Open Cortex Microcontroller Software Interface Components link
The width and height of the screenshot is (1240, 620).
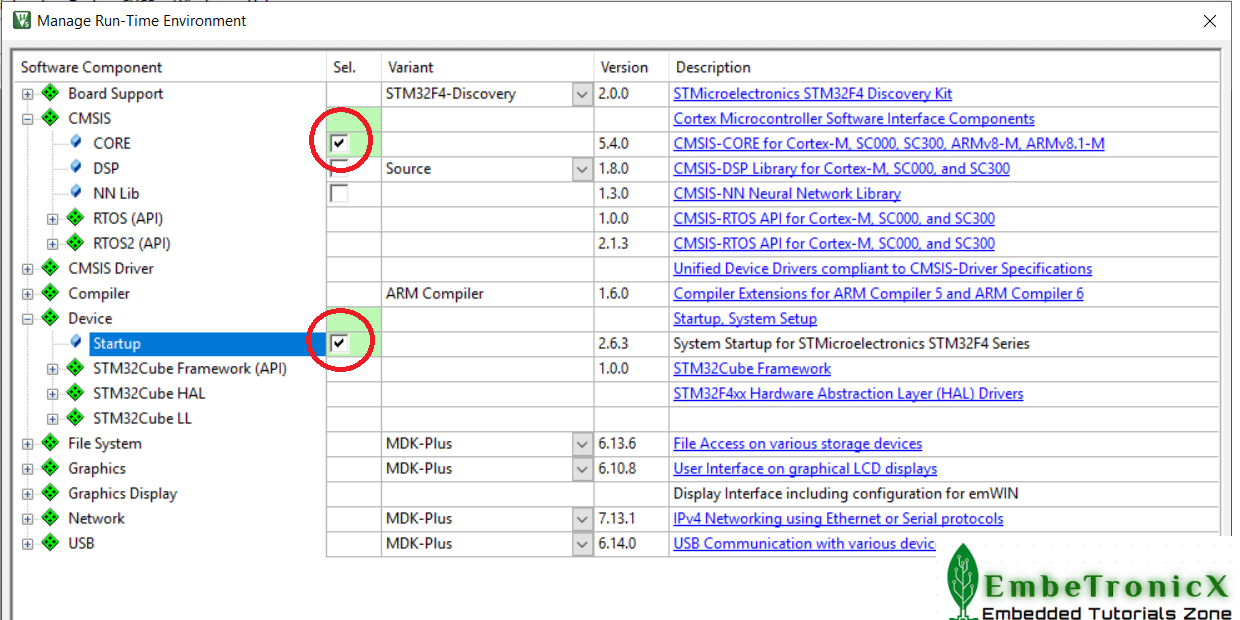point(854,118)
